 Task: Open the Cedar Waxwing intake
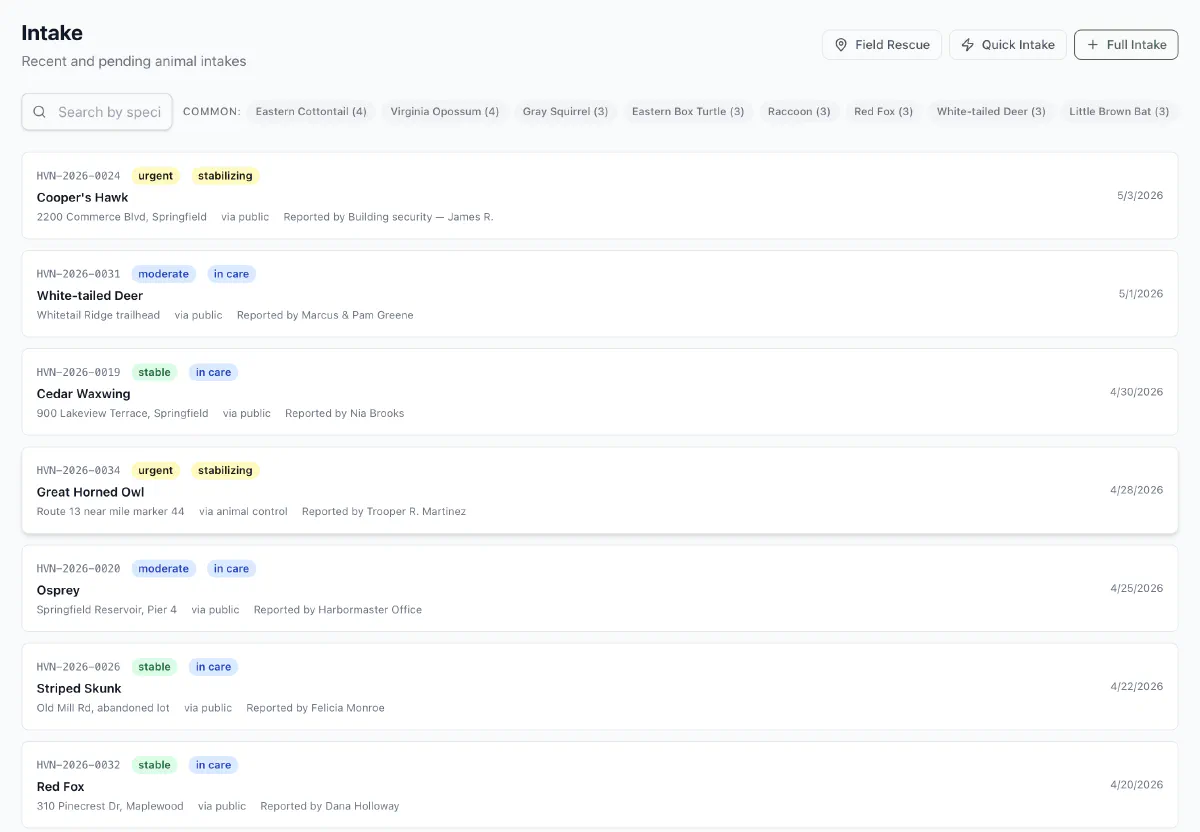[x=600, y=392]
